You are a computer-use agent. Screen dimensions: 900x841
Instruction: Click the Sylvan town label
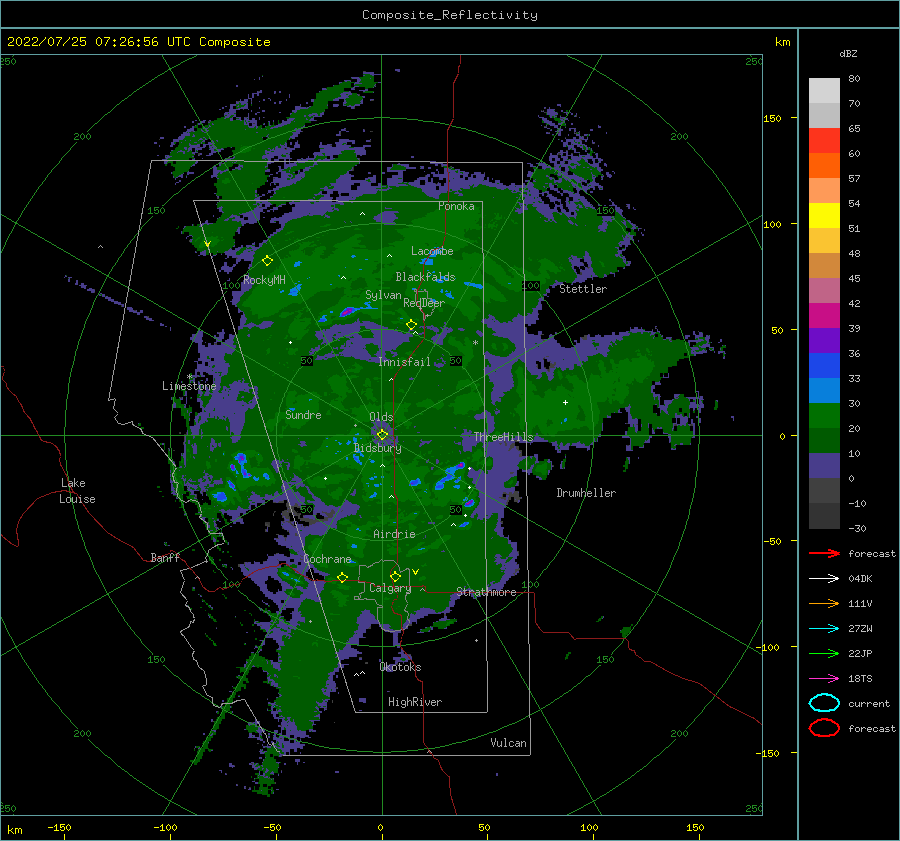(x=383, y=295)
